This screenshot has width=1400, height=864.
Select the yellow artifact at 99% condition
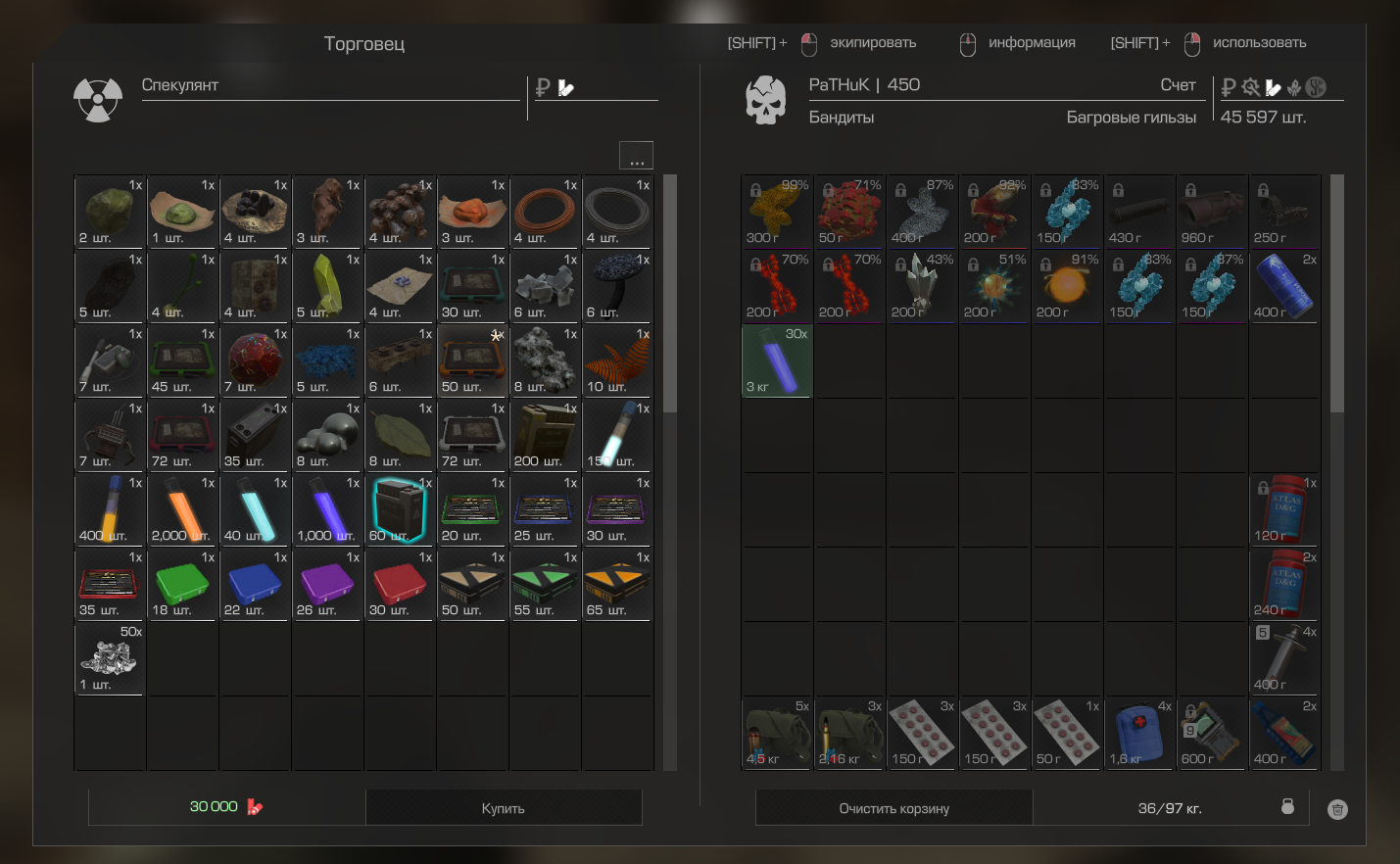(x=777, y=212)
